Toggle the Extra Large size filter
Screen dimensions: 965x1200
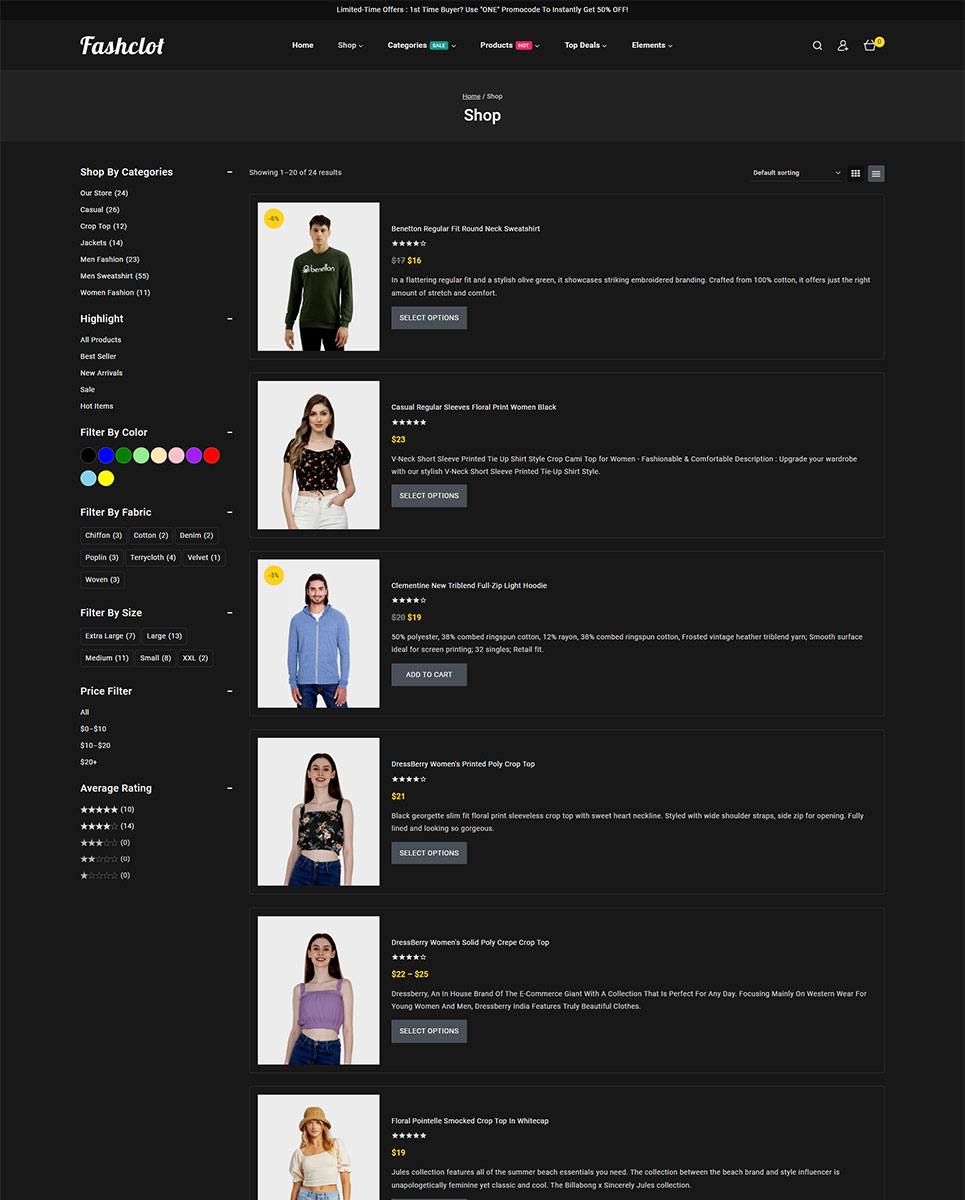[x=110, y=636]
